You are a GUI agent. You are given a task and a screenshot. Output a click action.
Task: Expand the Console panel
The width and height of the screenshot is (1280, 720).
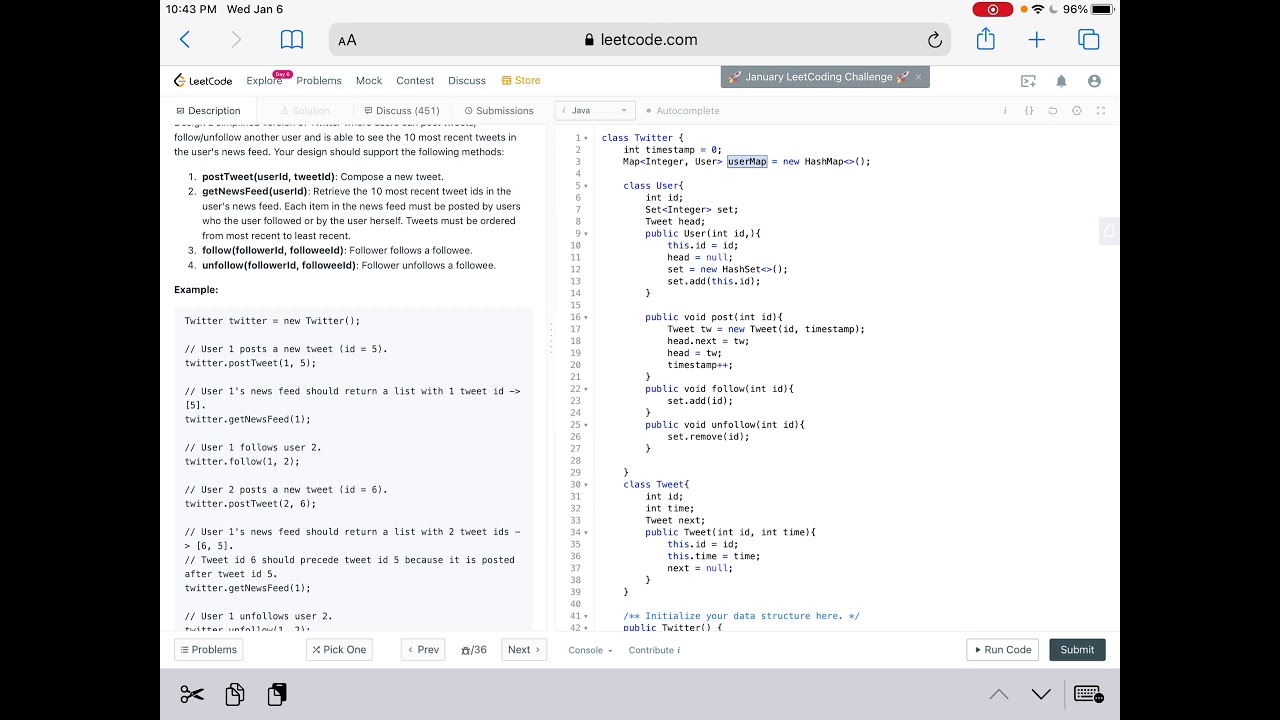(590, 650)
